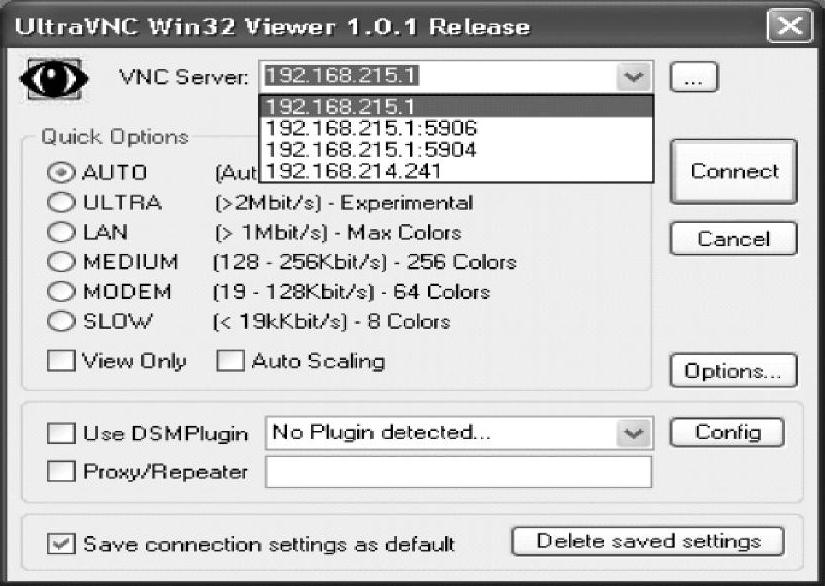Viewport: 825px width, 586px height.
Task: Select the MEDIUM quick option
Action: [61, 262]
